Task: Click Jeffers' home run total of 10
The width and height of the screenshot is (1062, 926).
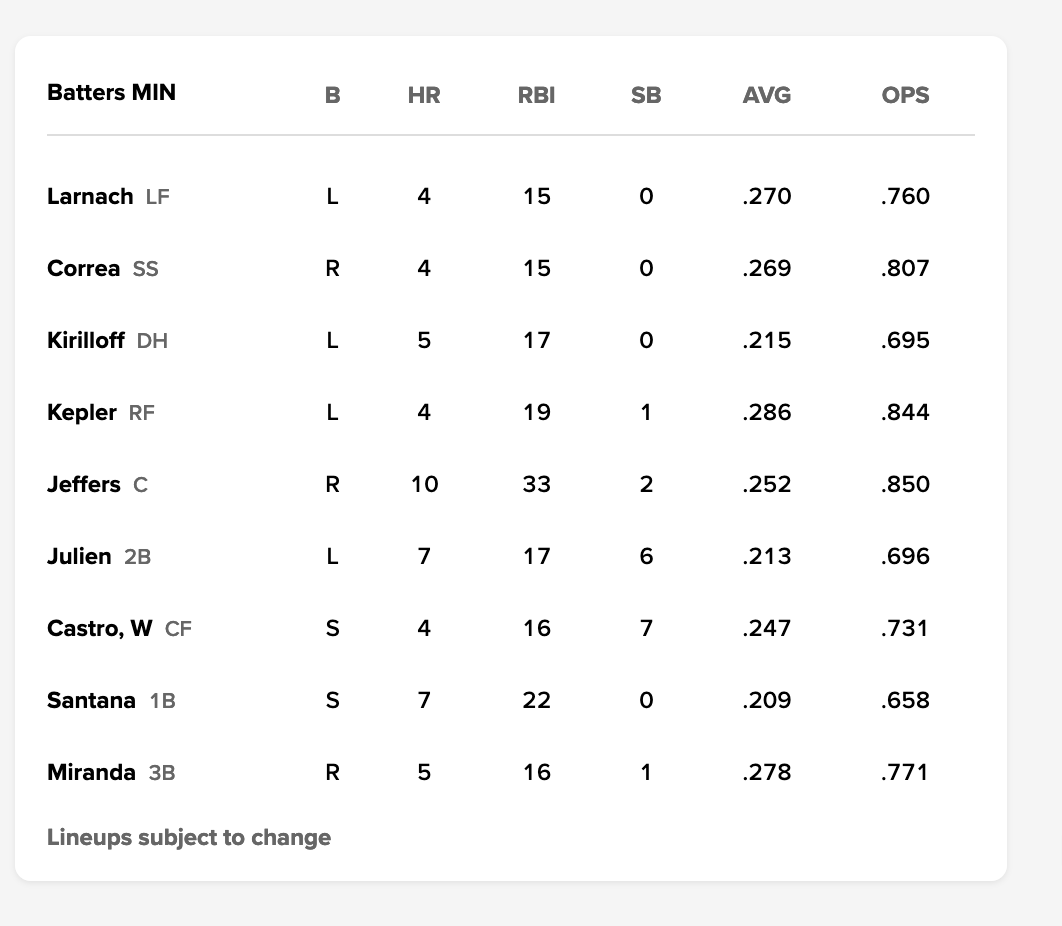Action: coord(424,484)
